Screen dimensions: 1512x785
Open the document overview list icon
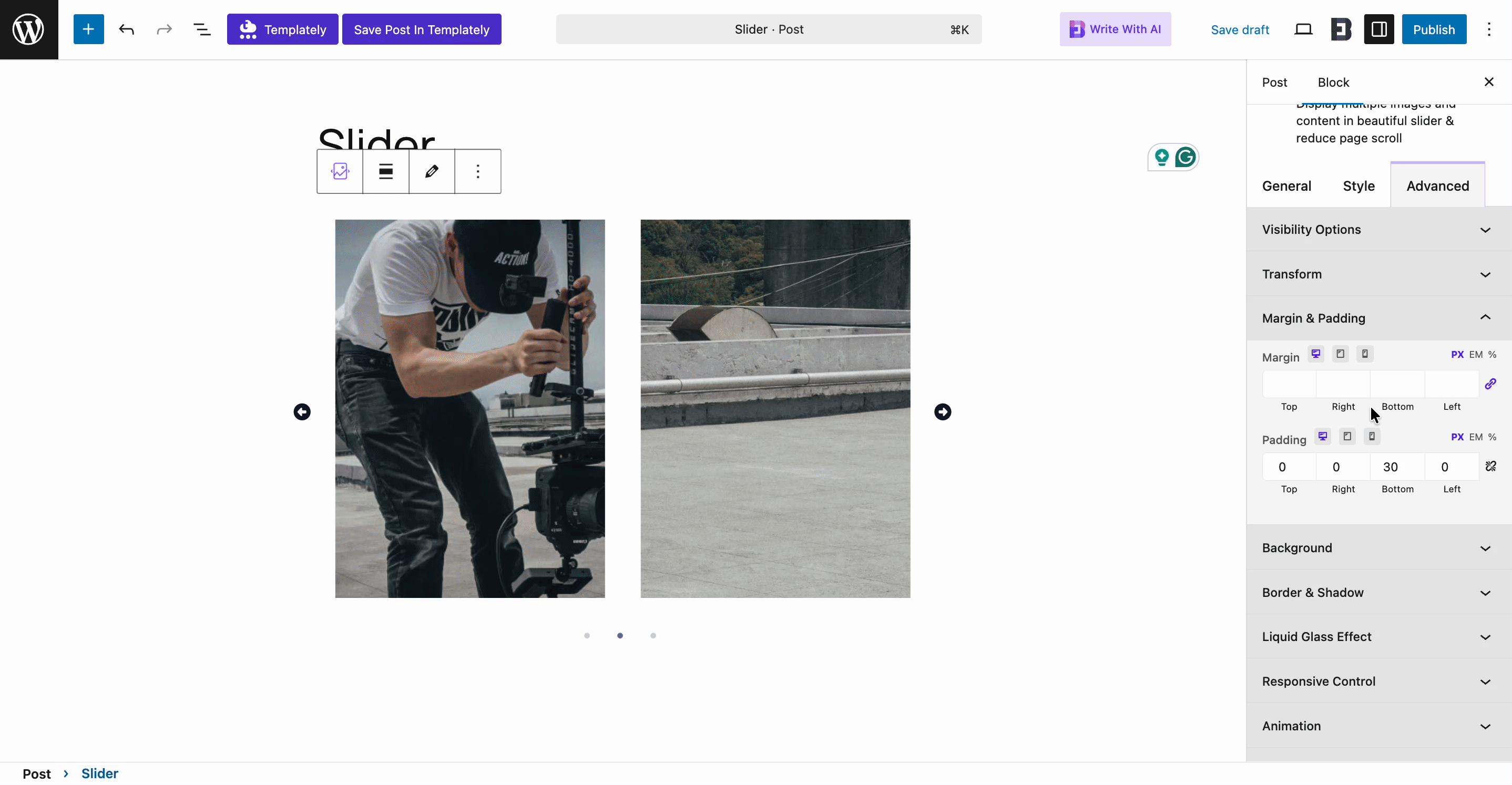pos(202,29)
